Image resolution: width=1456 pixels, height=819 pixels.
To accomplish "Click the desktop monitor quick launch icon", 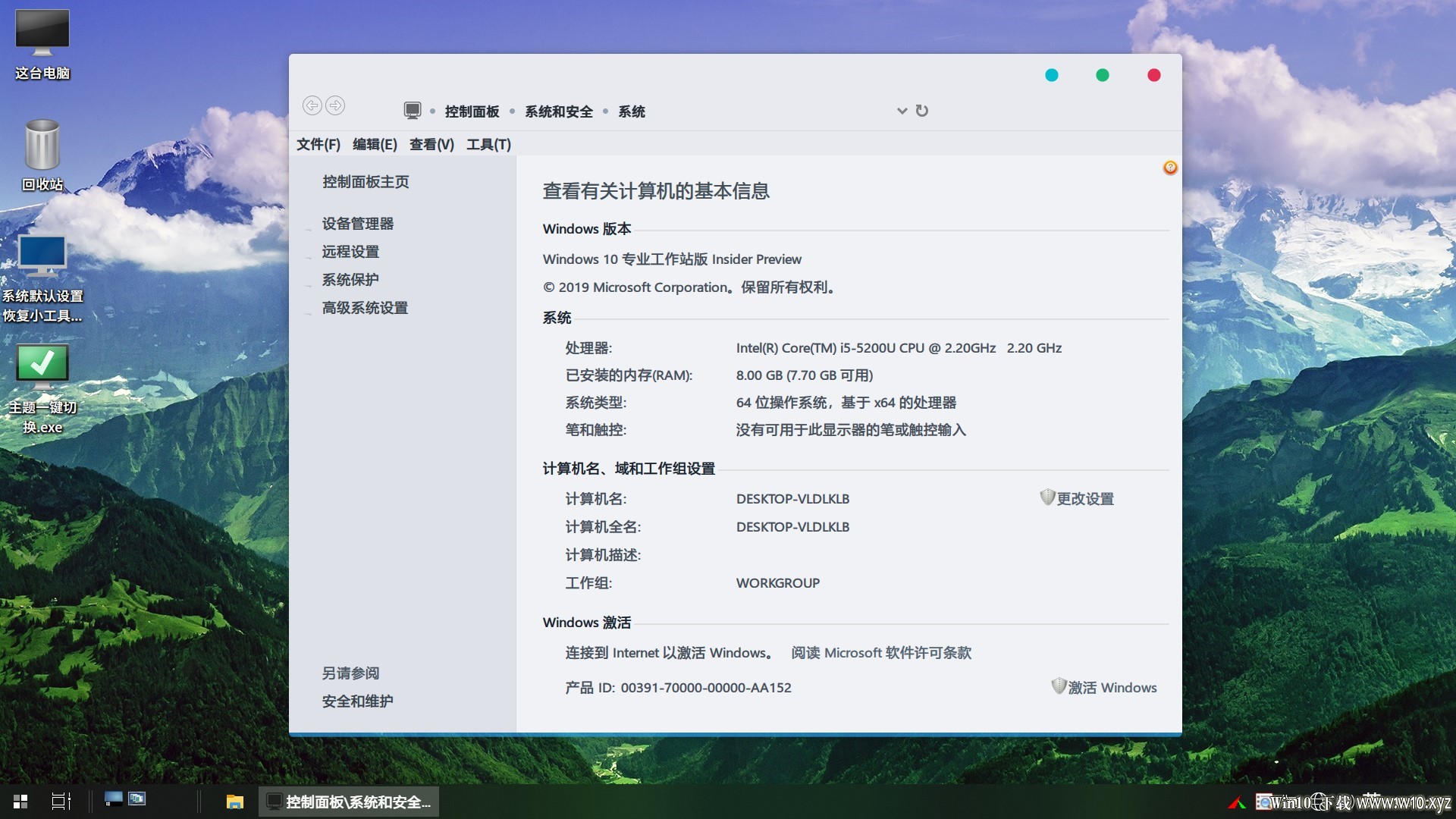I will pos(113,799).
